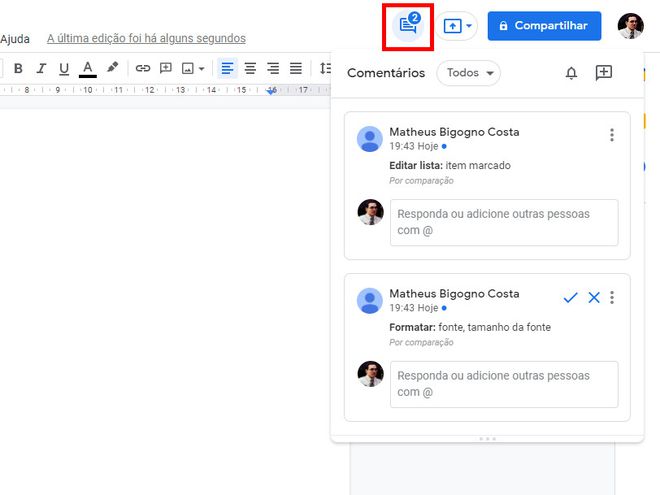Open the Todos filter dropdown
Screen dimensions: 660x495
point(468,73)
